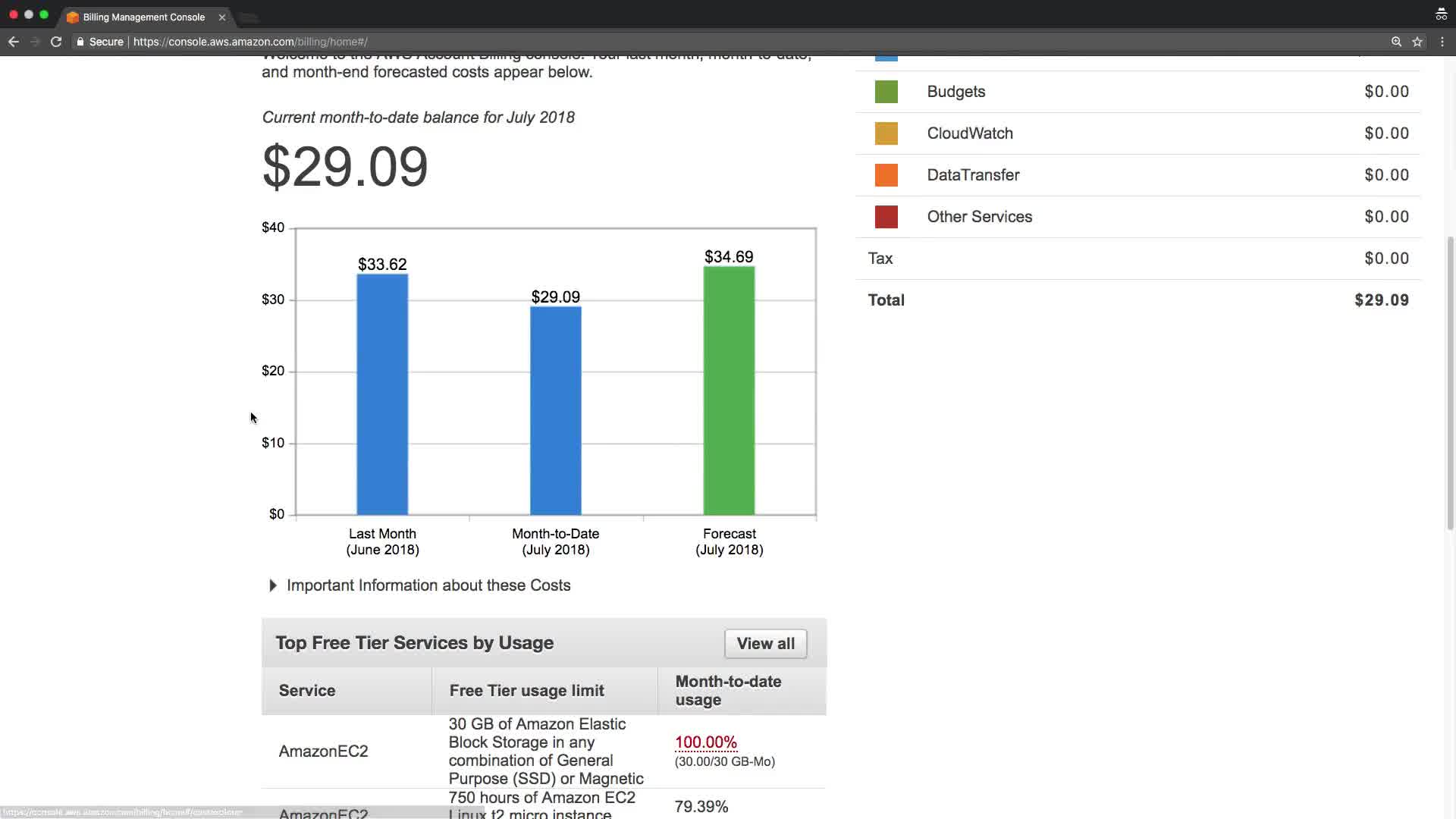Open the Chrome three-dot menu
Image resolution: width=1456 pixels, height=819 pixels.
click(x=1442, y=42)
